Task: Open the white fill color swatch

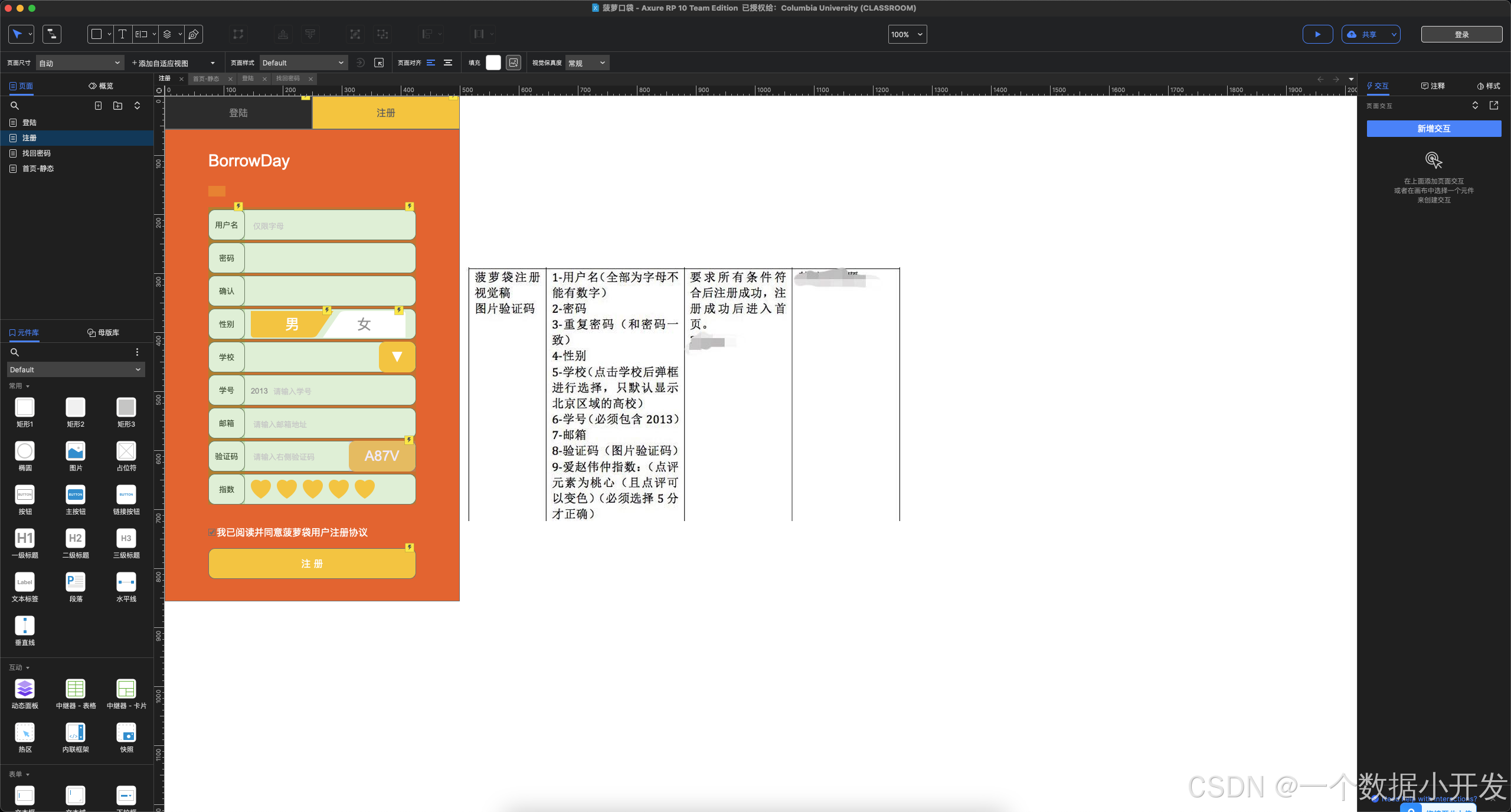Action: pyautogui.click(x=493, y=63)
